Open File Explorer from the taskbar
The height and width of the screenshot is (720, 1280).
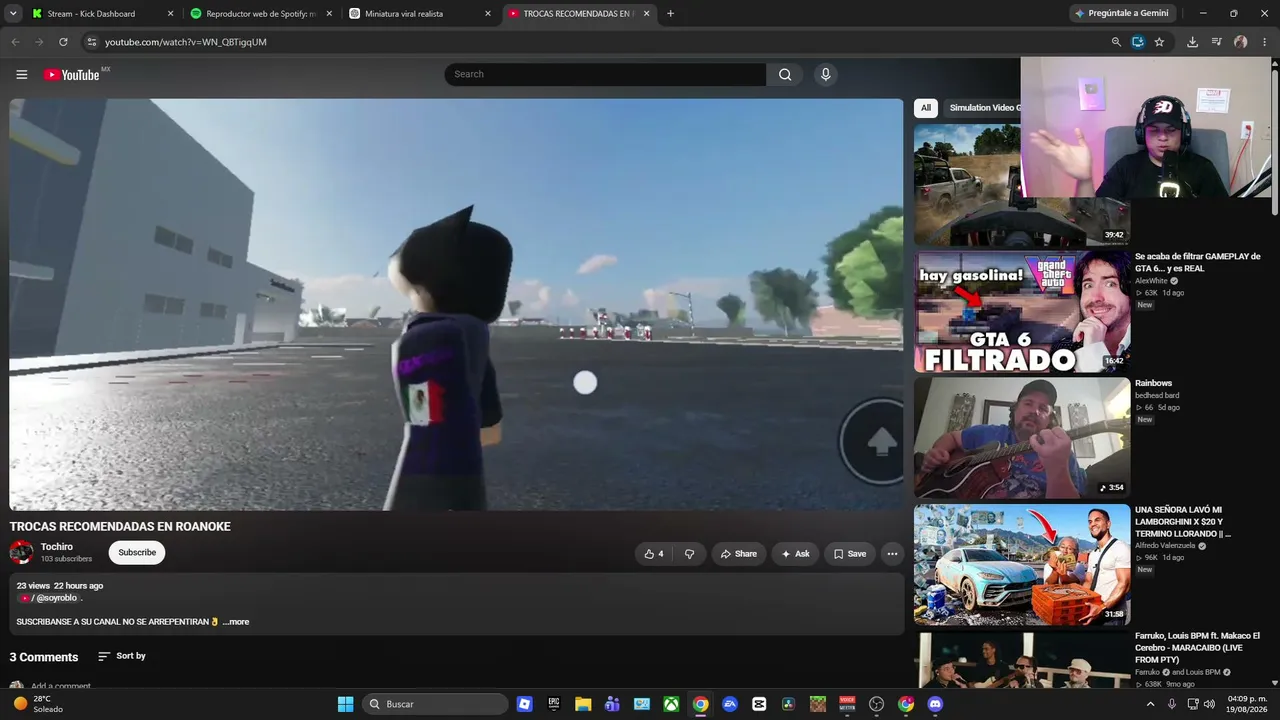pyautogui.click(x=583, y=704)
